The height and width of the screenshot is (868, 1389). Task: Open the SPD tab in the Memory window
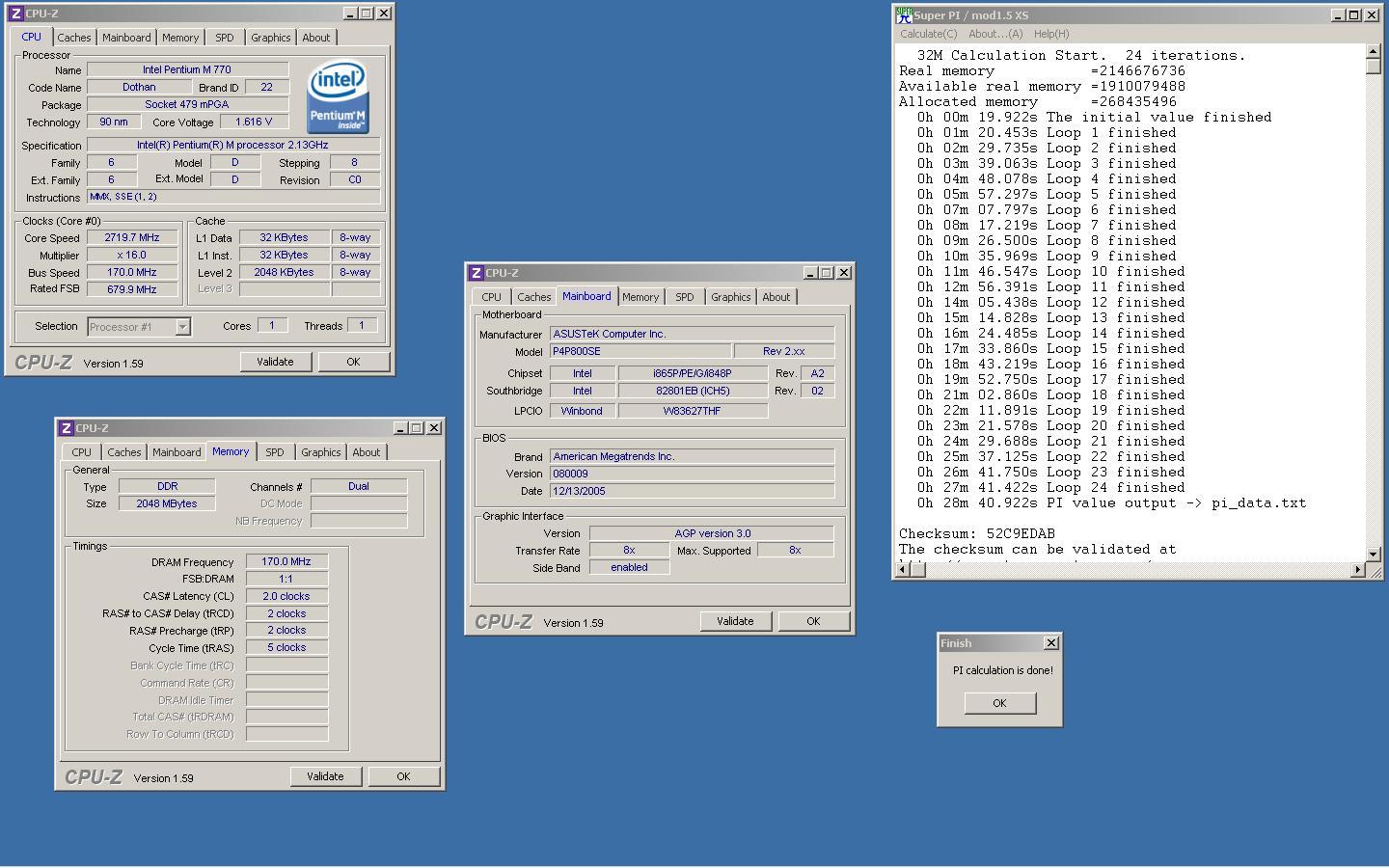pos(275,452)
